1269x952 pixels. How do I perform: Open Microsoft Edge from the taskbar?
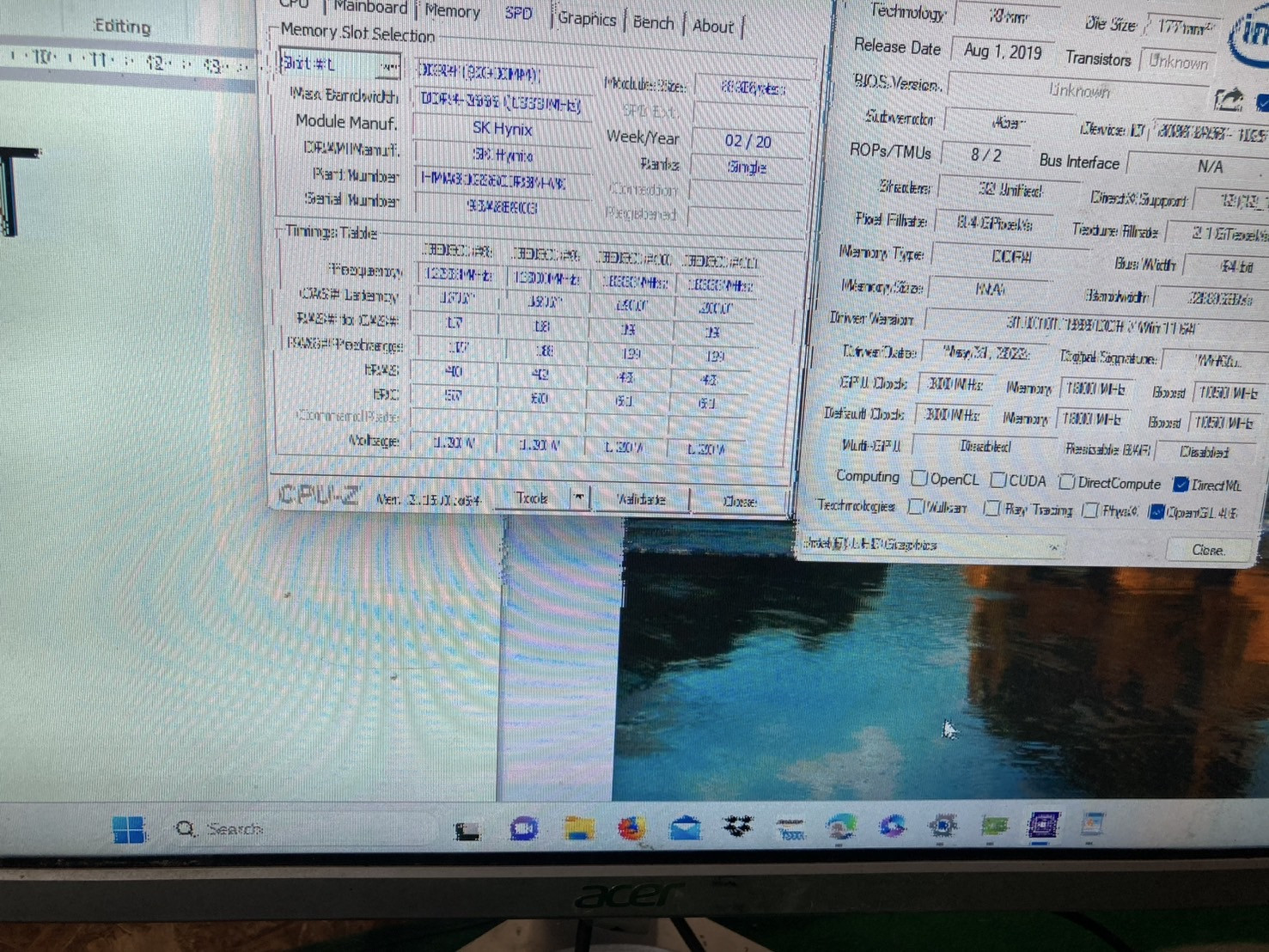[840, 827]
